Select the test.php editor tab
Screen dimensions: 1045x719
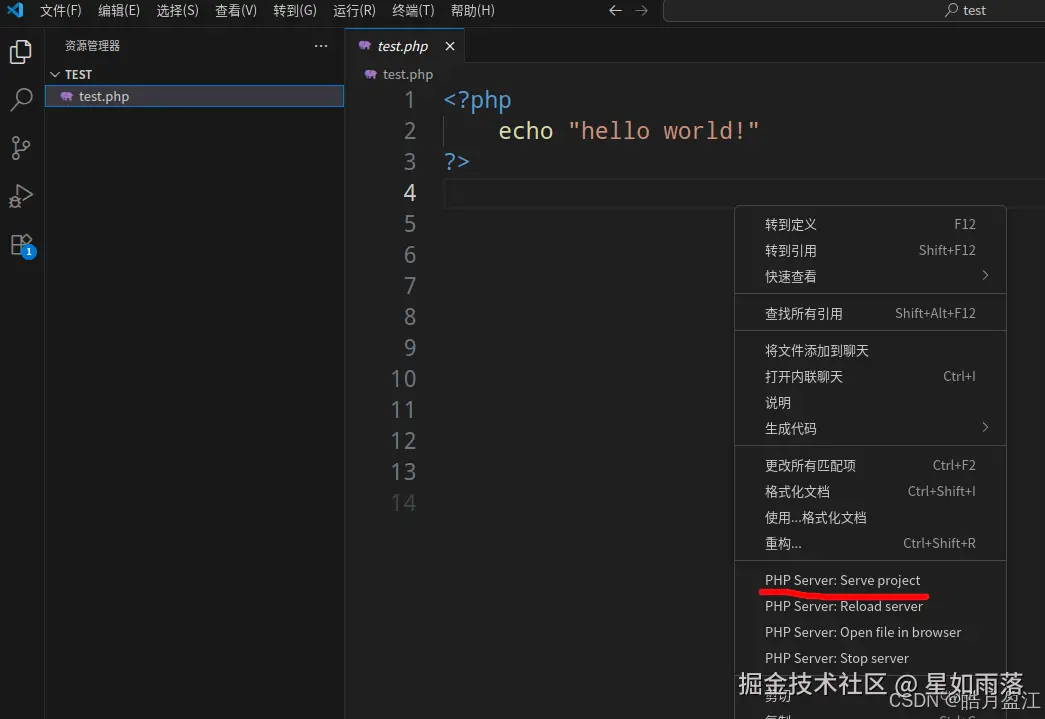pos(403,46)
